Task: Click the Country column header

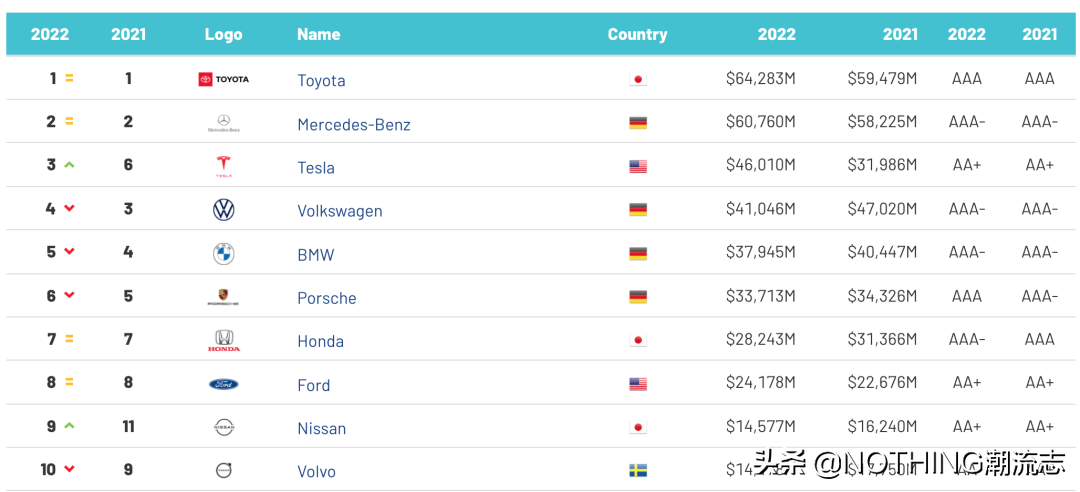Action: [637, 34]
